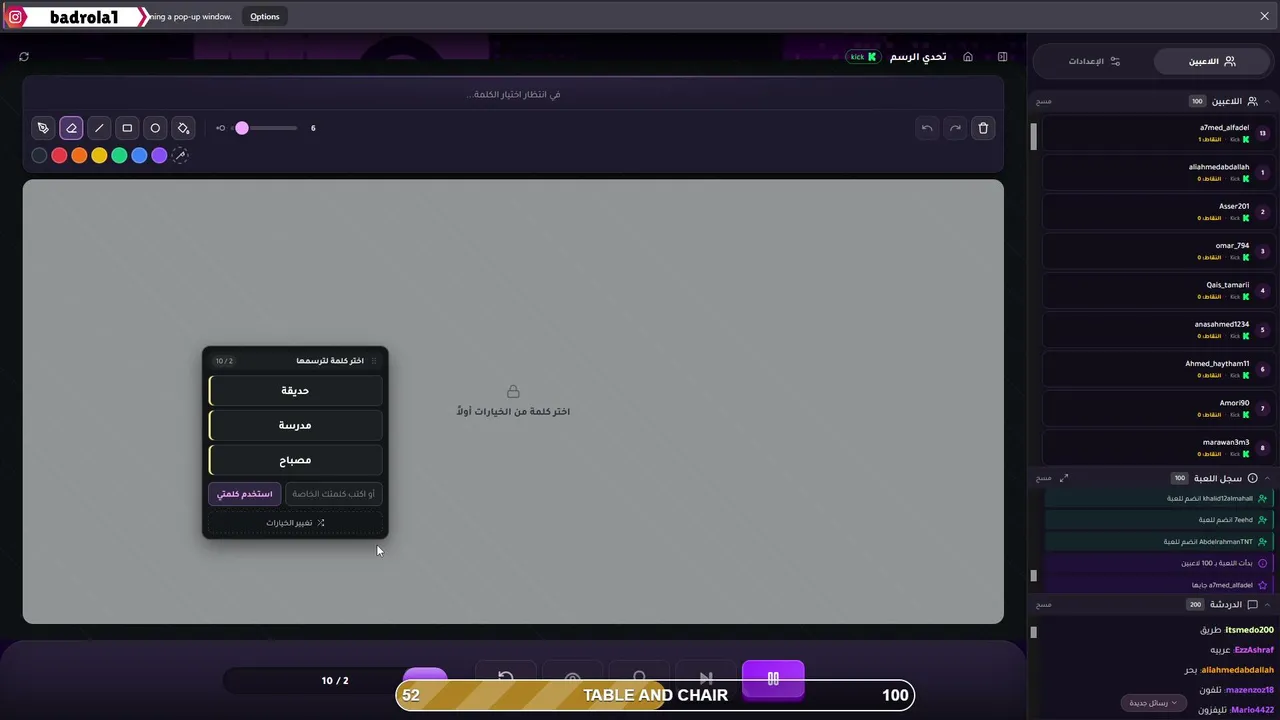Clear the game log with مسح

pyautogui.click(x=1044, y=478)
